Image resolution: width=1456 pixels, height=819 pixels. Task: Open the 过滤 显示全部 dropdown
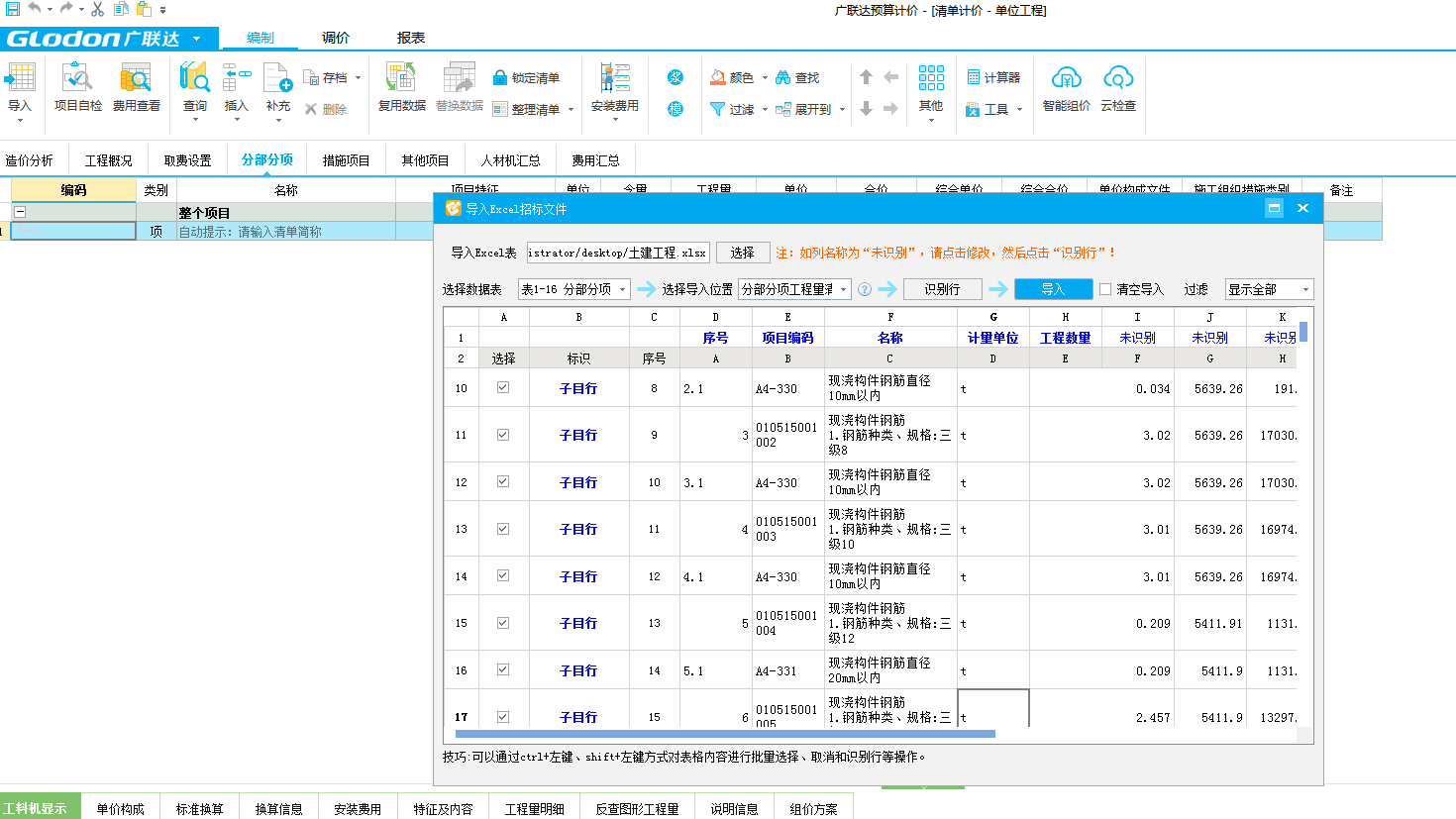pyautogui.click(x=1270, y=289)
